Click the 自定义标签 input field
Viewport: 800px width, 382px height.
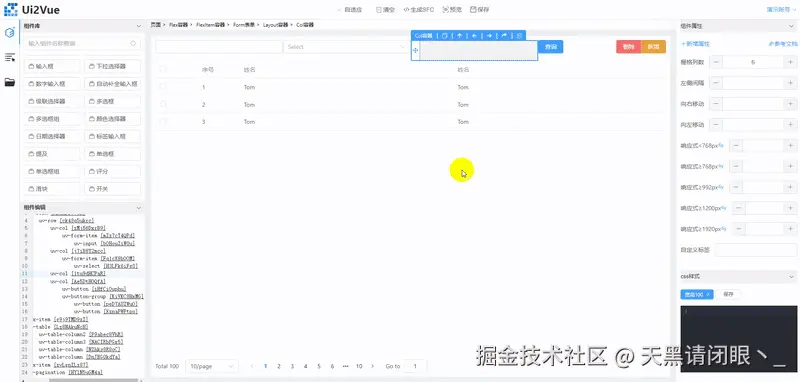coord(756,250)
